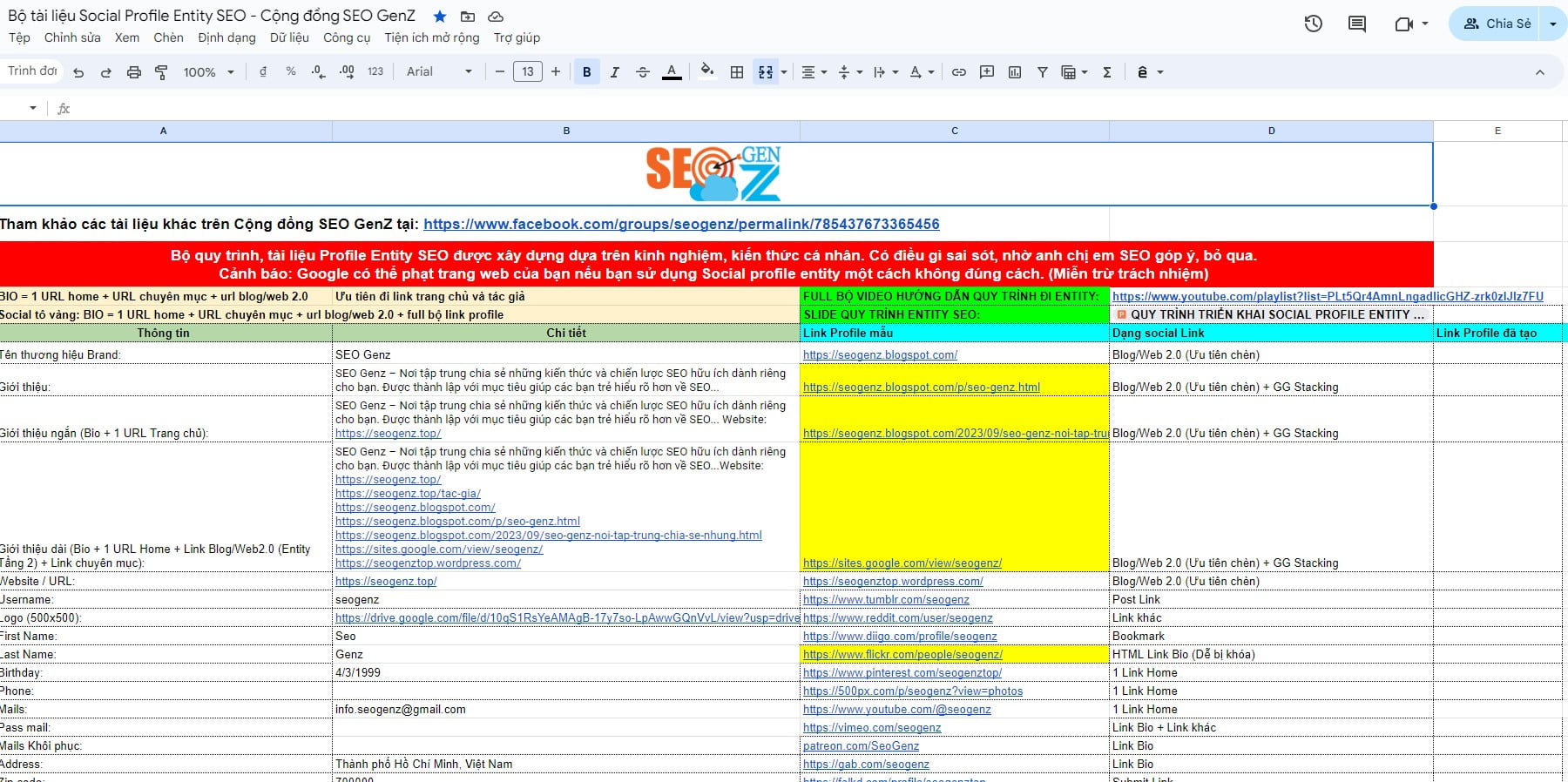The height and width of the screenshot is (782, 1568).
Task: Check the cloud document status icon
Action: pyautogui.click(x=496, y=17)
